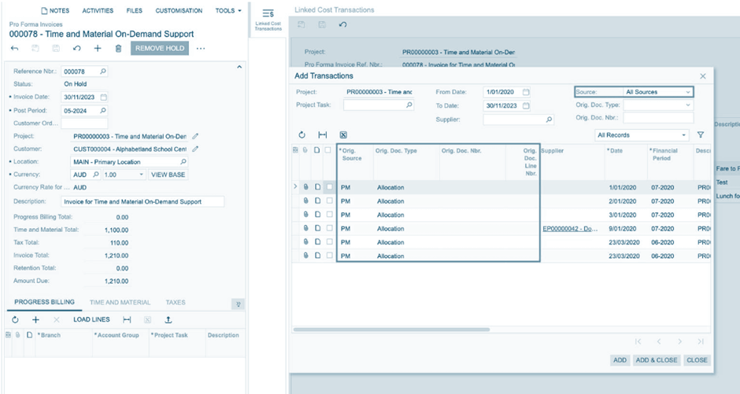Add a new pro forma invoice record
Viewport: 740px width, 394px height.
point(97,48)
